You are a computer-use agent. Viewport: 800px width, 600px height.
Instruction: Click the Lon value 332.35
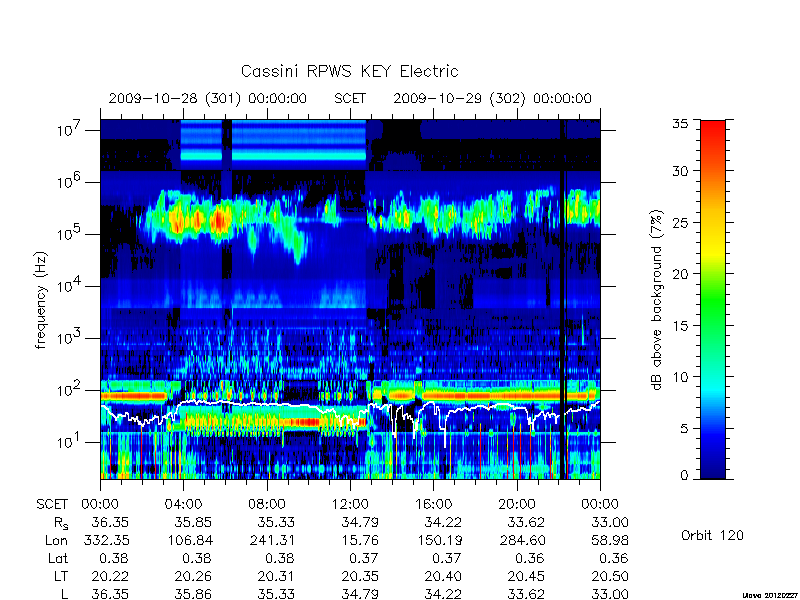click(x=106, y=540)
